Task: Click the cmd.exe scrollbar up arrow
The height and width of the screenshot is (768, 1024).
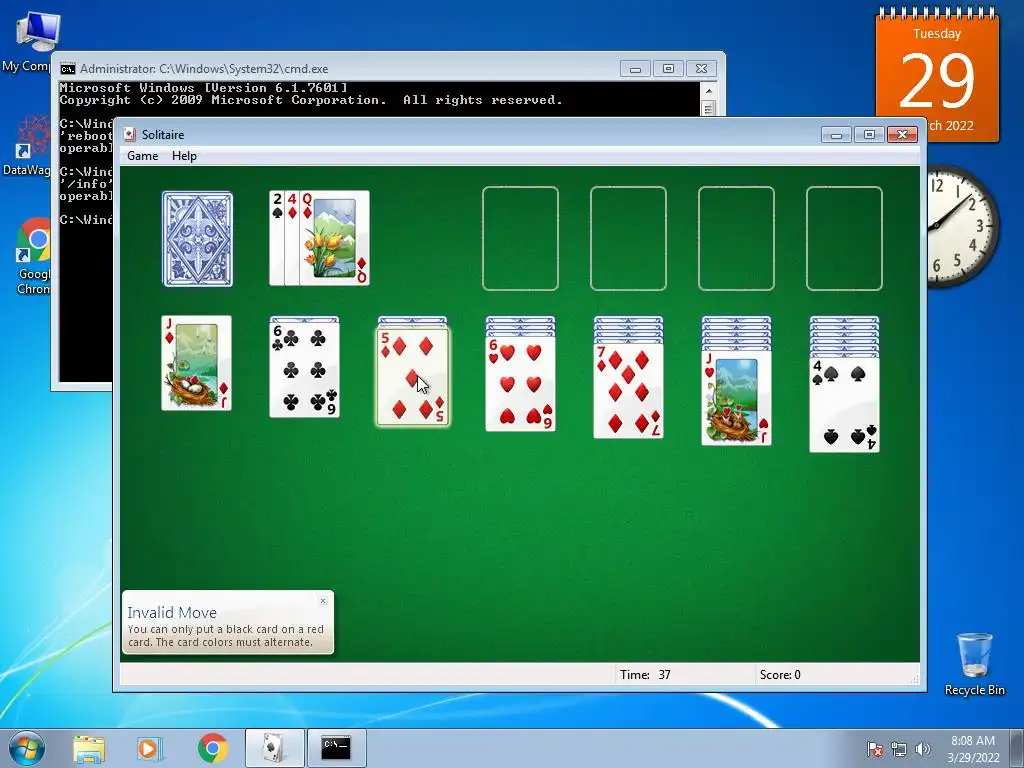Action: 709,90
